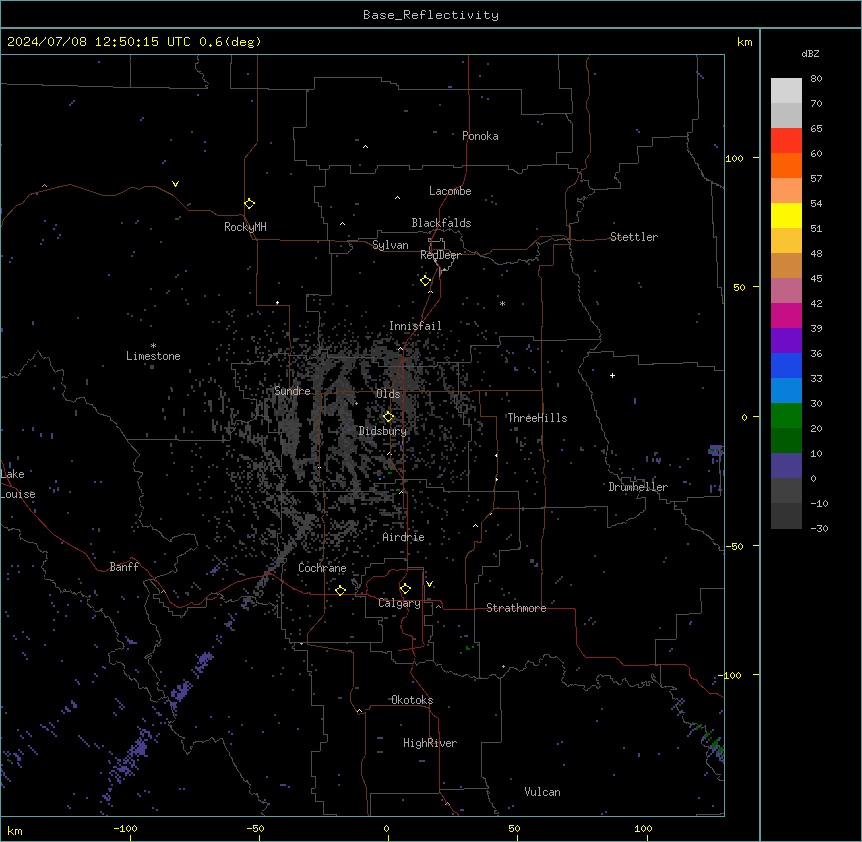Click the Didsbury label
Image resolution: width=862 pixels, height=842 pixels.
[382, 431]
